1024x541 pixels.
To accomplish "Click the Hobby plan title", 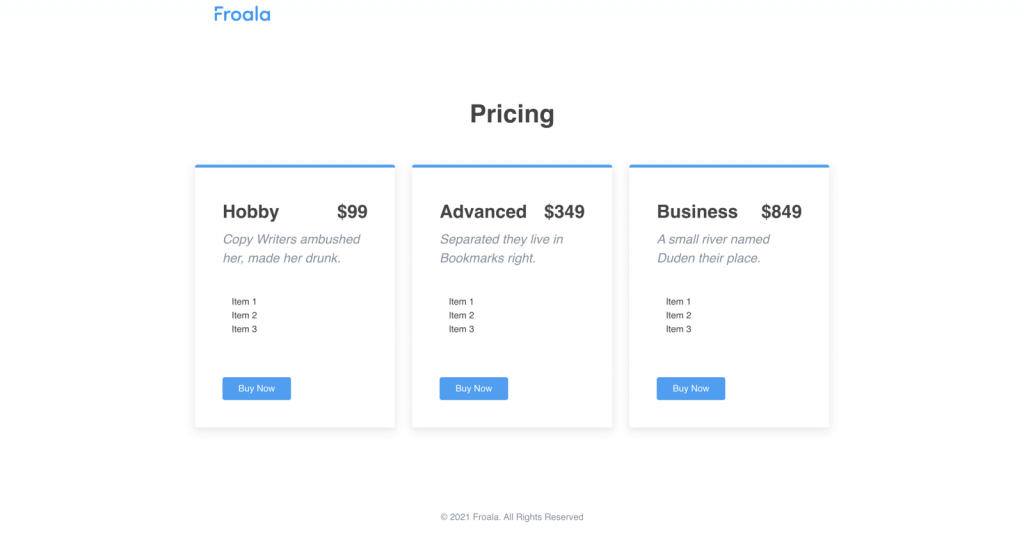I will [251, 212].
